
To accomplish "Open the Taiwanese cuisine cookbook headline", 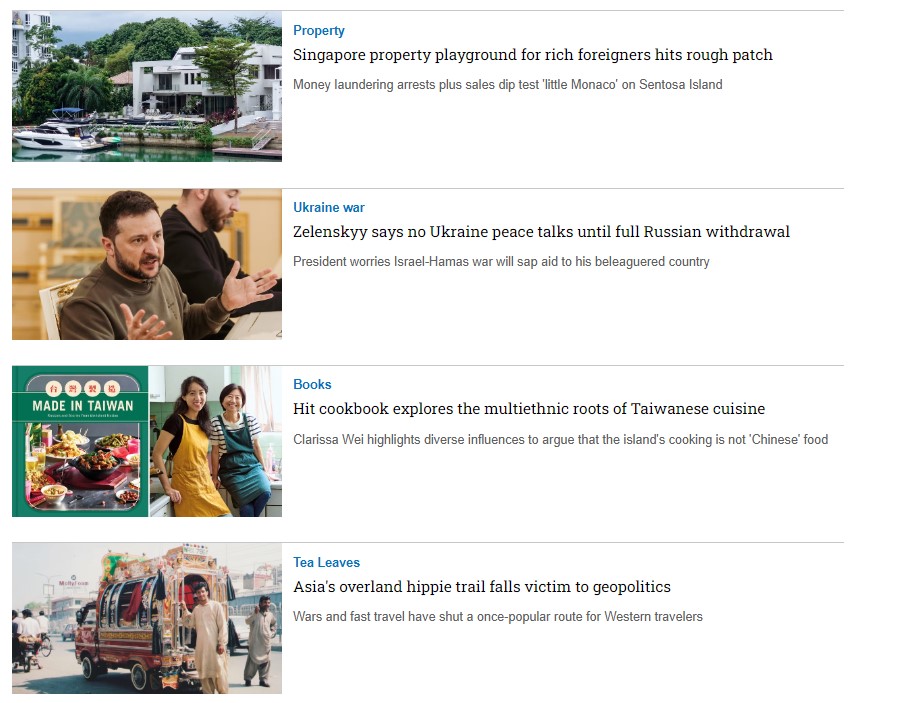I will [529, 409].
